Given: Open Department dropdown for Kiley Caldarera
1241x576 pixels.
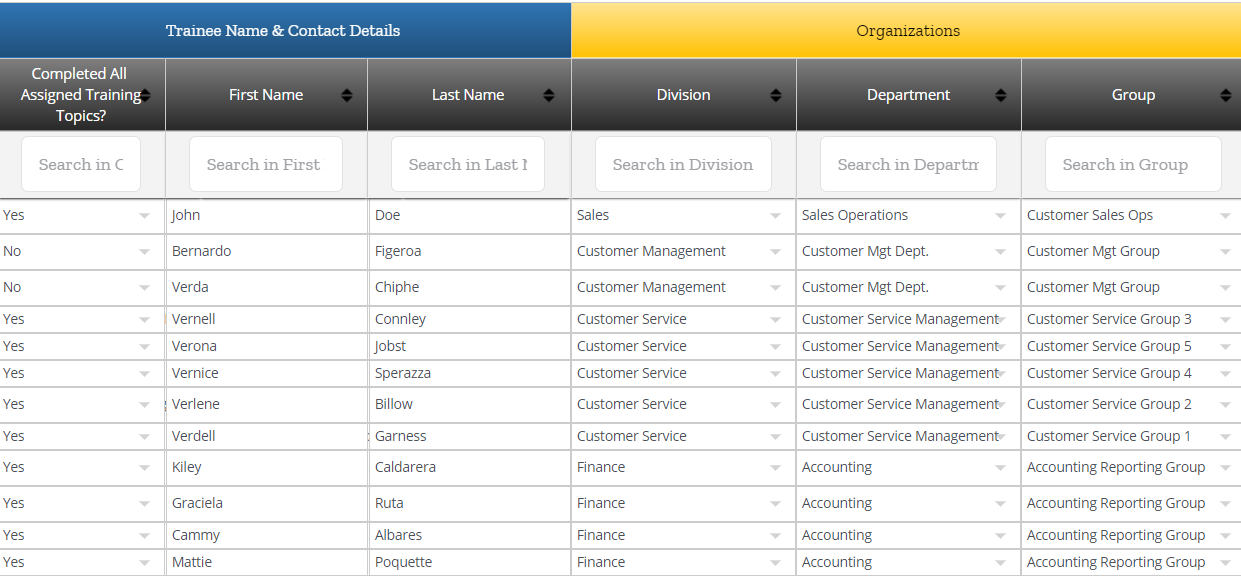Looking at the screenshot, I should point(1001,468).
